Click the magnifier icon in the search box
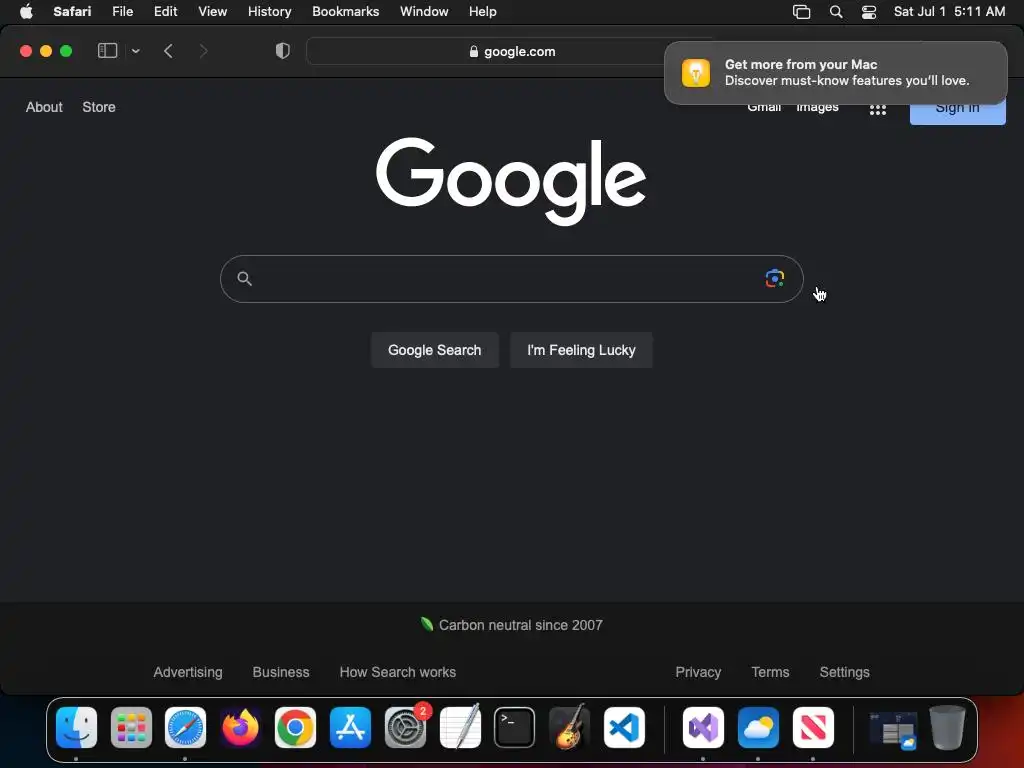This screenshot has width=1024, height=768. (x=244, y=279)
